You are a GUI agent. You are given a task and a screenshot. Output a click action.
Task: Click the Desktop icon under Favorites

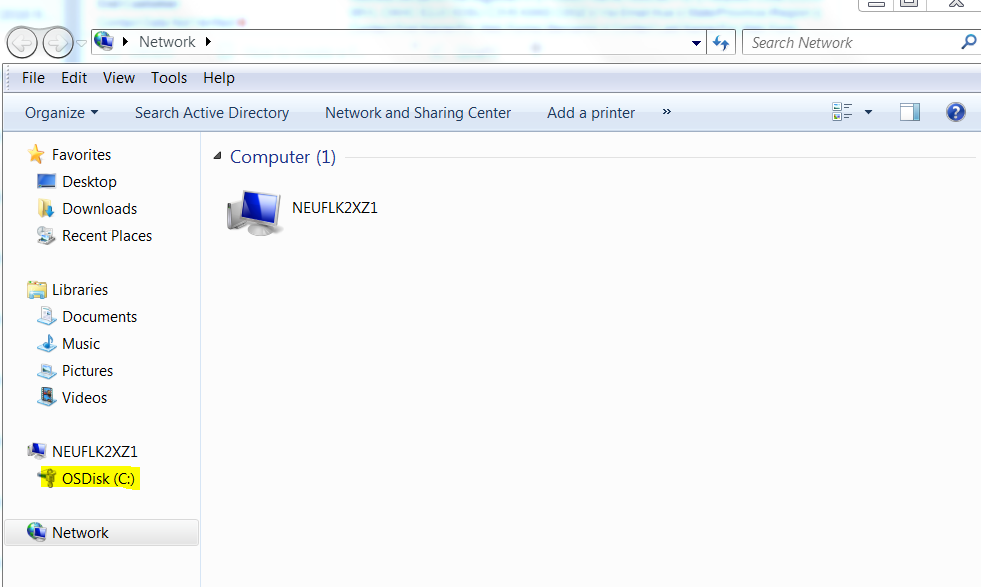click(x=46, y=181)
